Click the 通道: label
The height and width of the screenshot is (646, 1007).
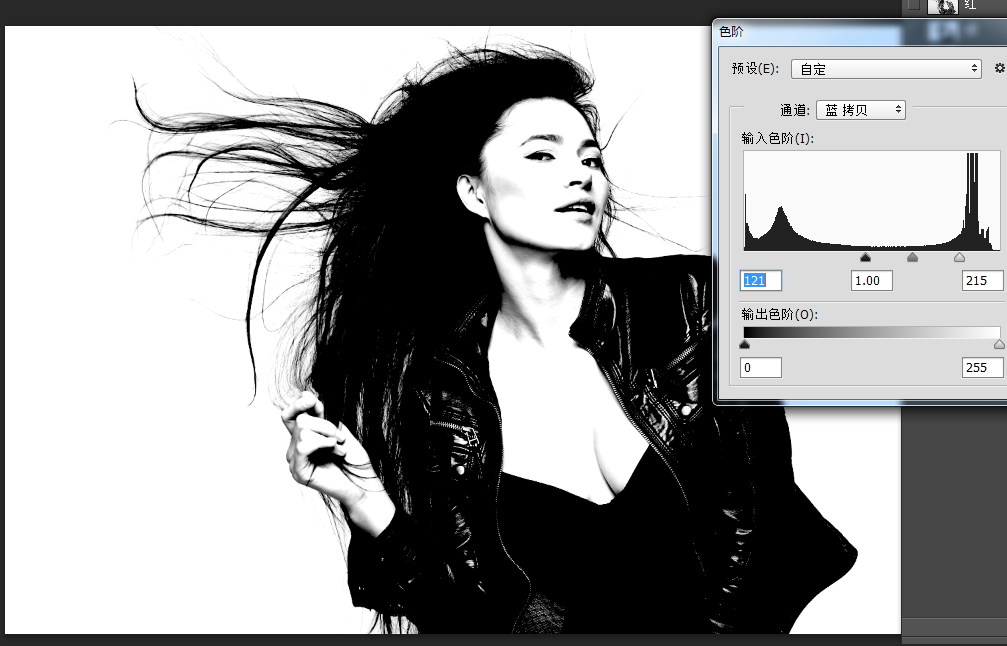click(x=795, y=110)
